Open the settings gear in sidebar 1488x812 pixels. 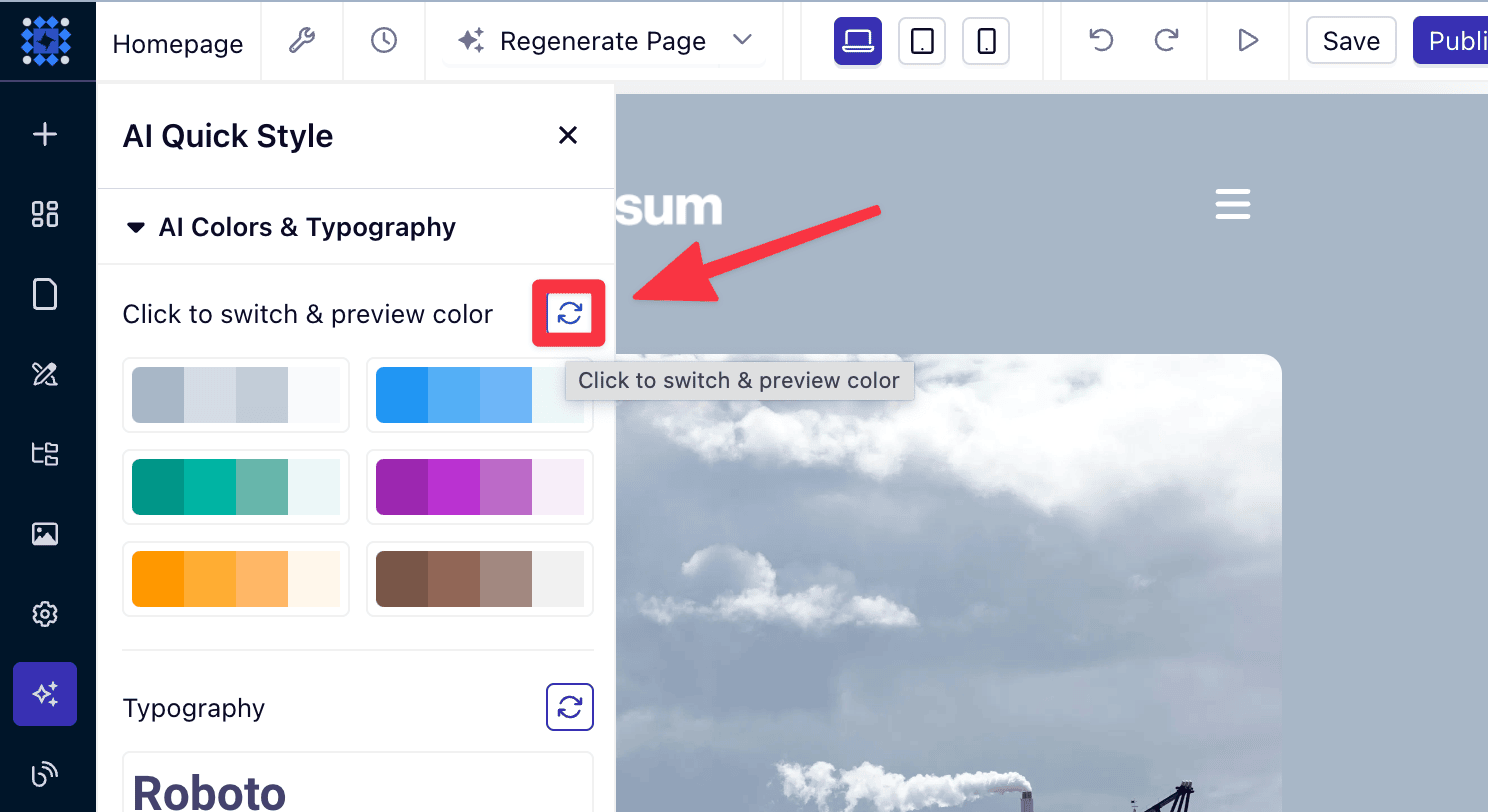point(45,614)
